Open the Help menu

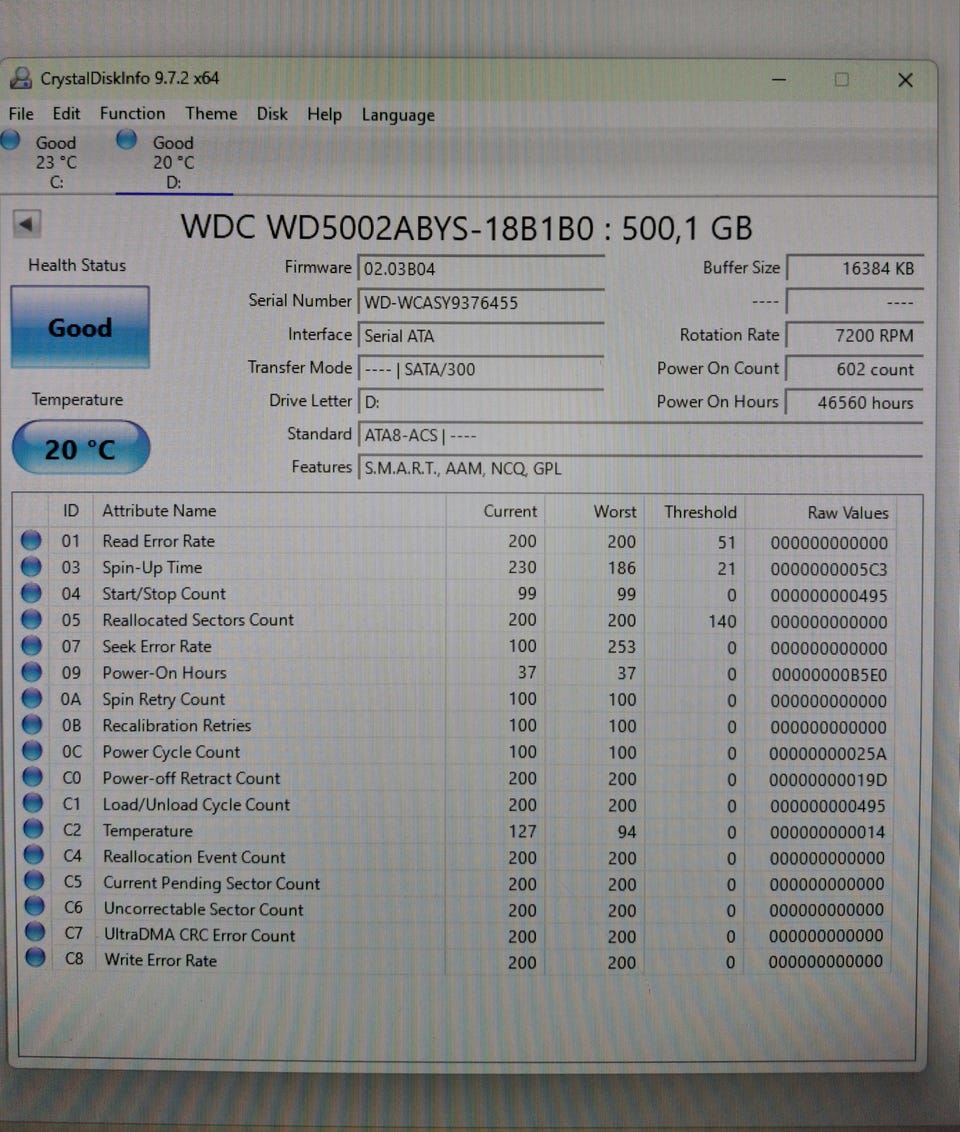pos(324,115)
